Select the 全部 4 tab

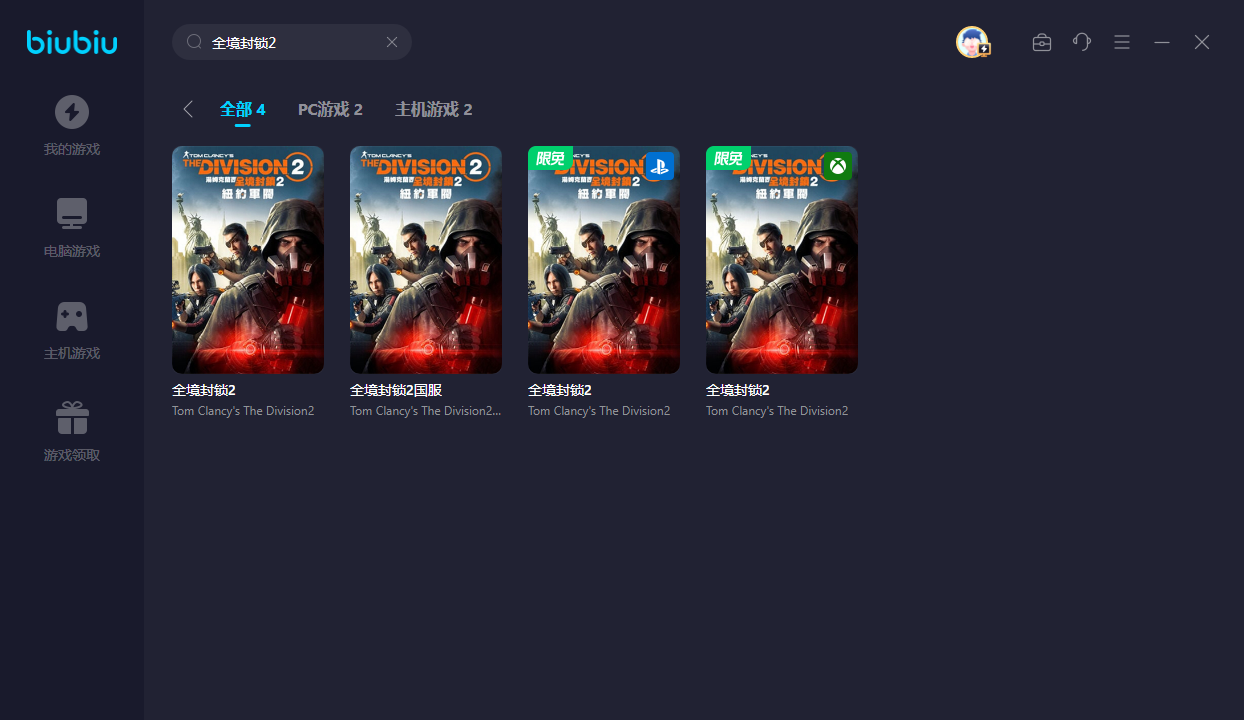[x=242, y=109]
